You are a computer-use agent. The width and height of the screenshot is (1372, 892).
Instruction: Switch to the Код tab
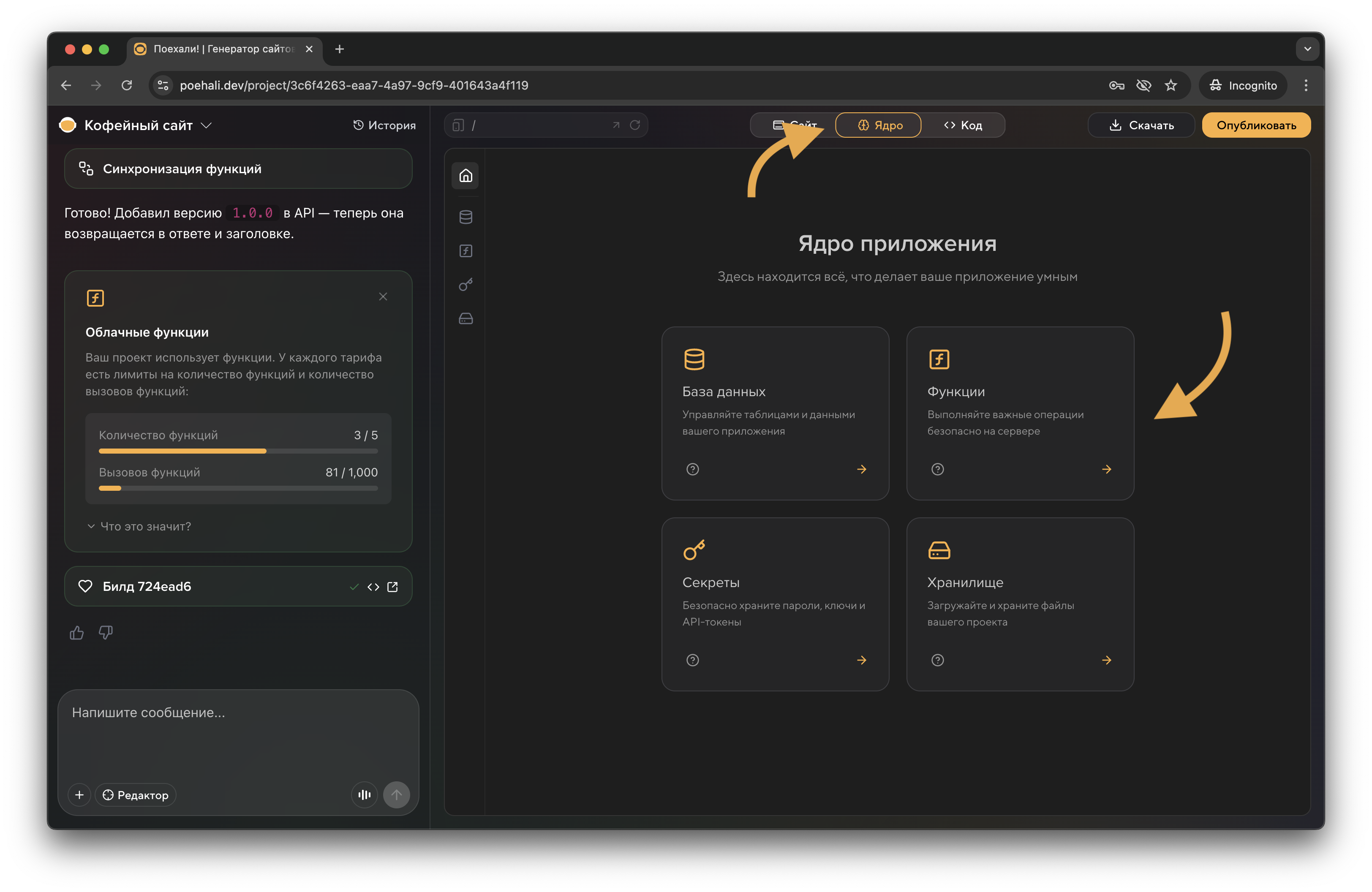(963, 125)
